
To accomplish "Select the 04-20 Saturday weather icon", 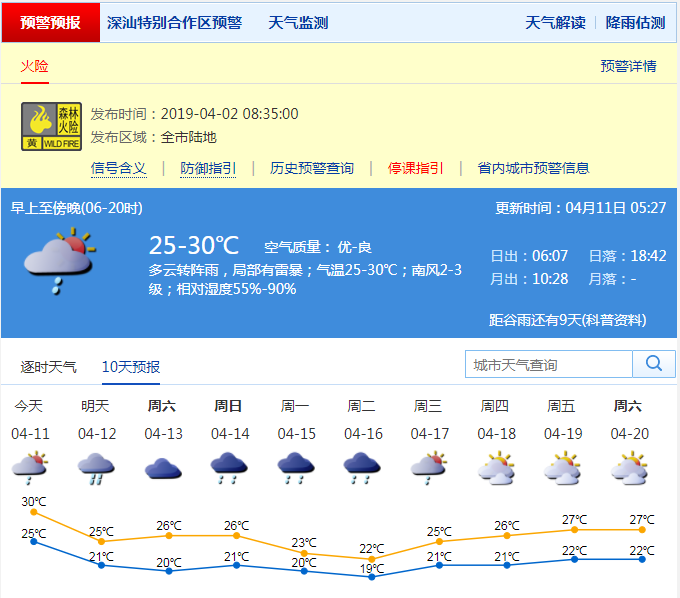I will point(628,468).
